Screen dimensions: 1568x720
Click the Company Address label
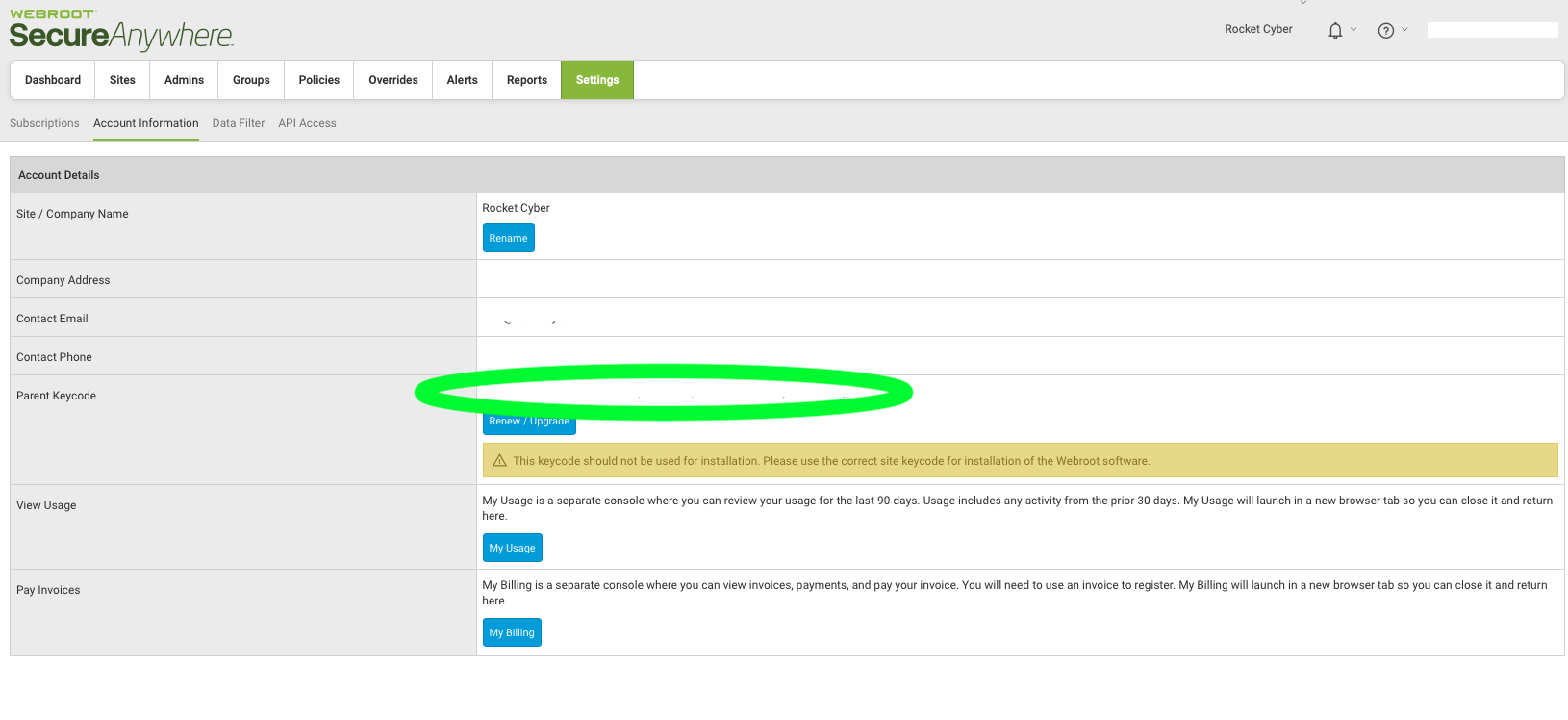pyautogui.click(x=63, y=280)
